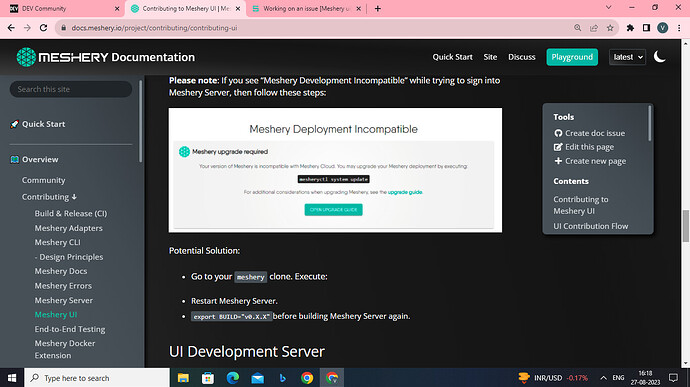
Task: Show hidden system tray icons
Action: [x=603, y=378]
